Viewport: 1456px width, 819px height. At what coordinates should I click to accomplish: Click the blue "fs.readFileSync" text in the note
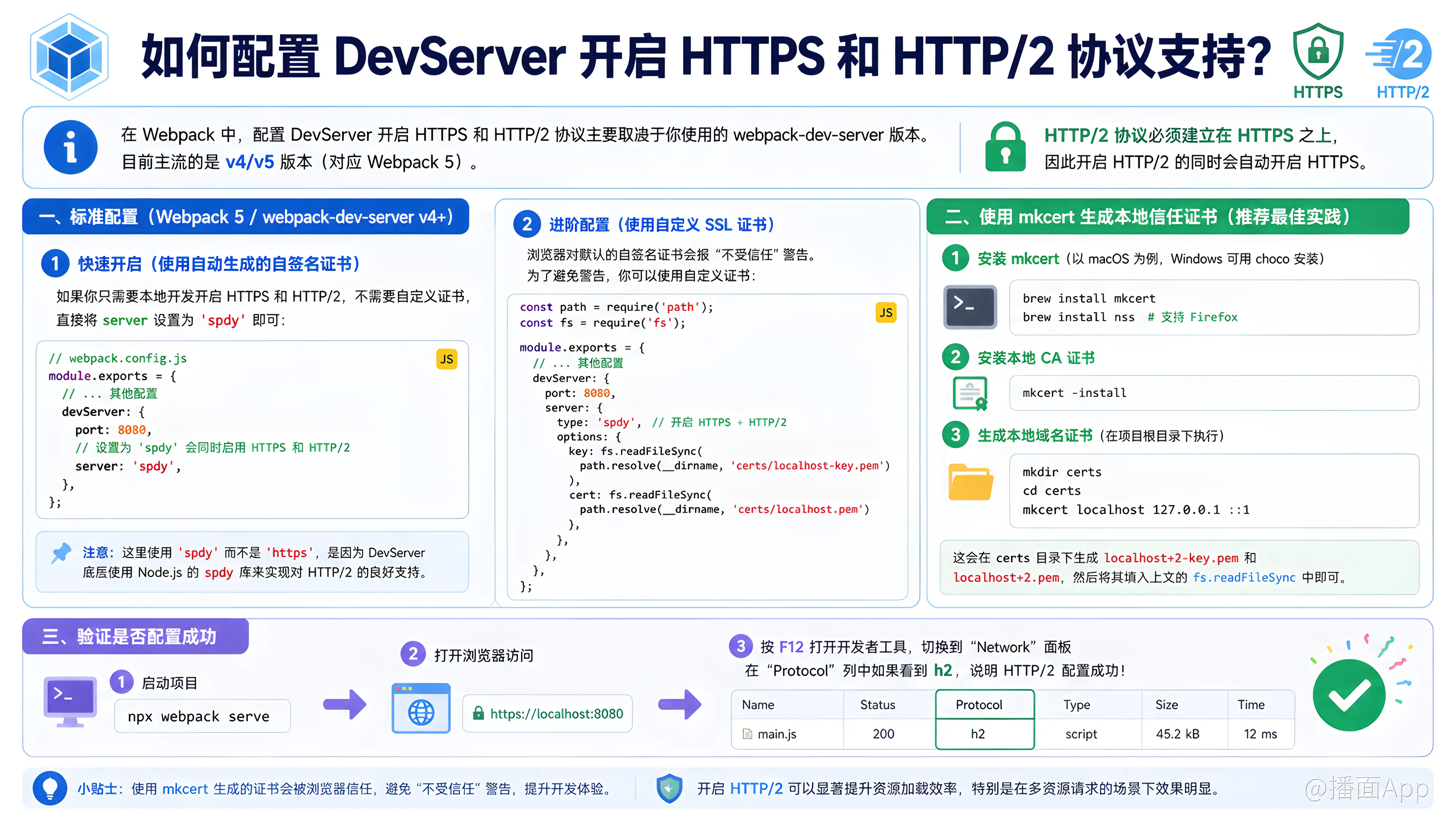coord(1244,577)
